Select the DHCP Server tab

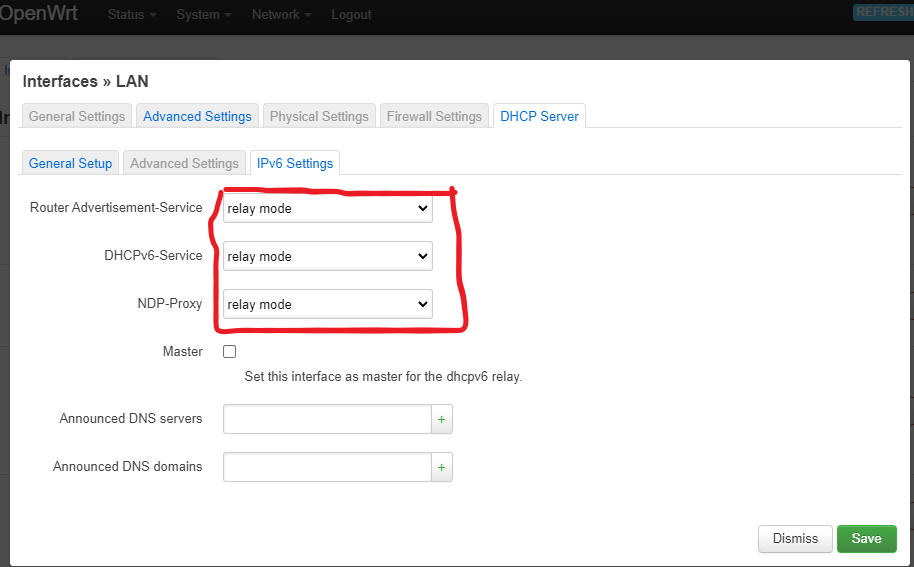click(539, 116)
